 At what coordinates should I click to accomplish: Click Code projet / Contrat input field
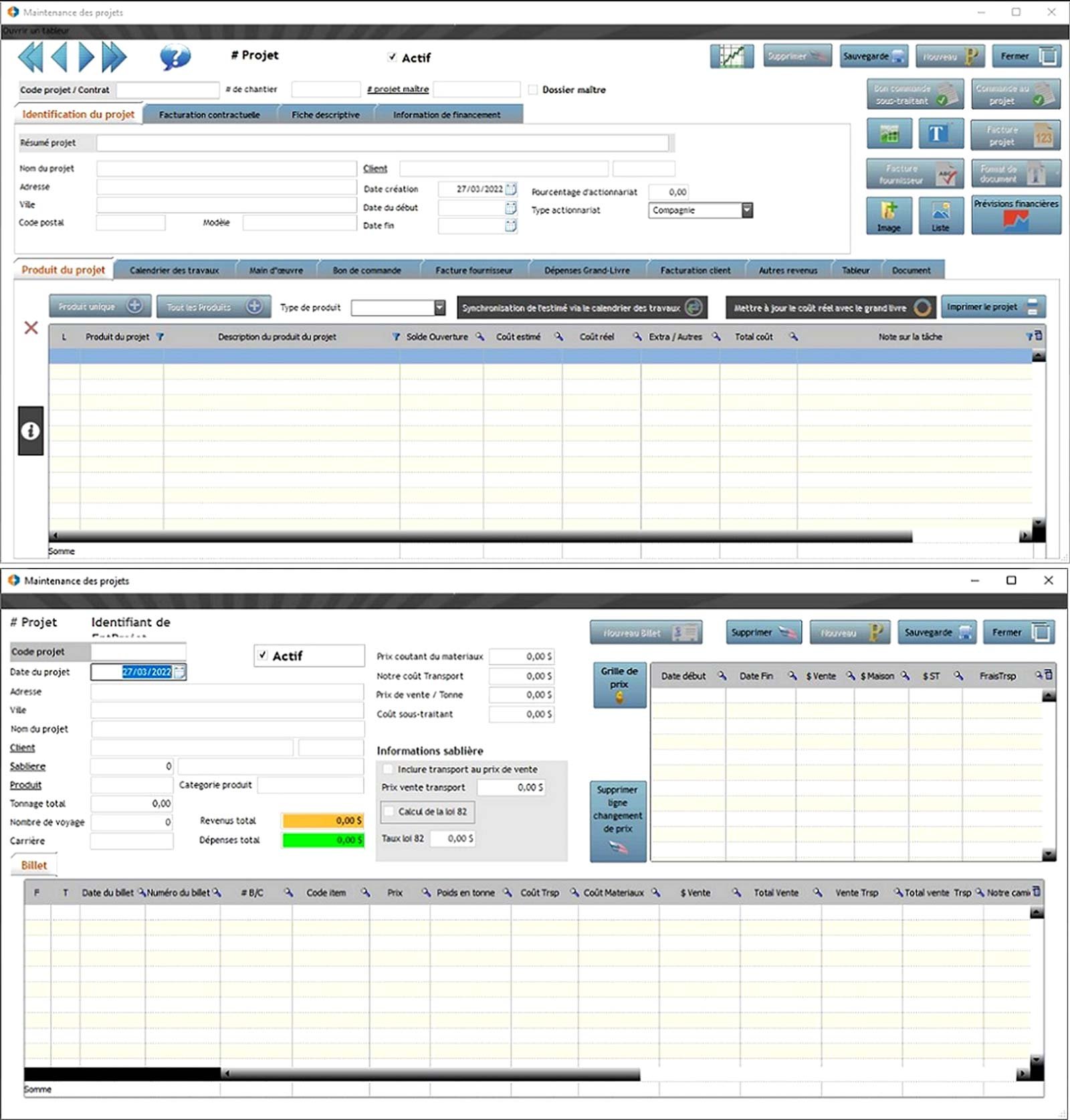[168, 90]
